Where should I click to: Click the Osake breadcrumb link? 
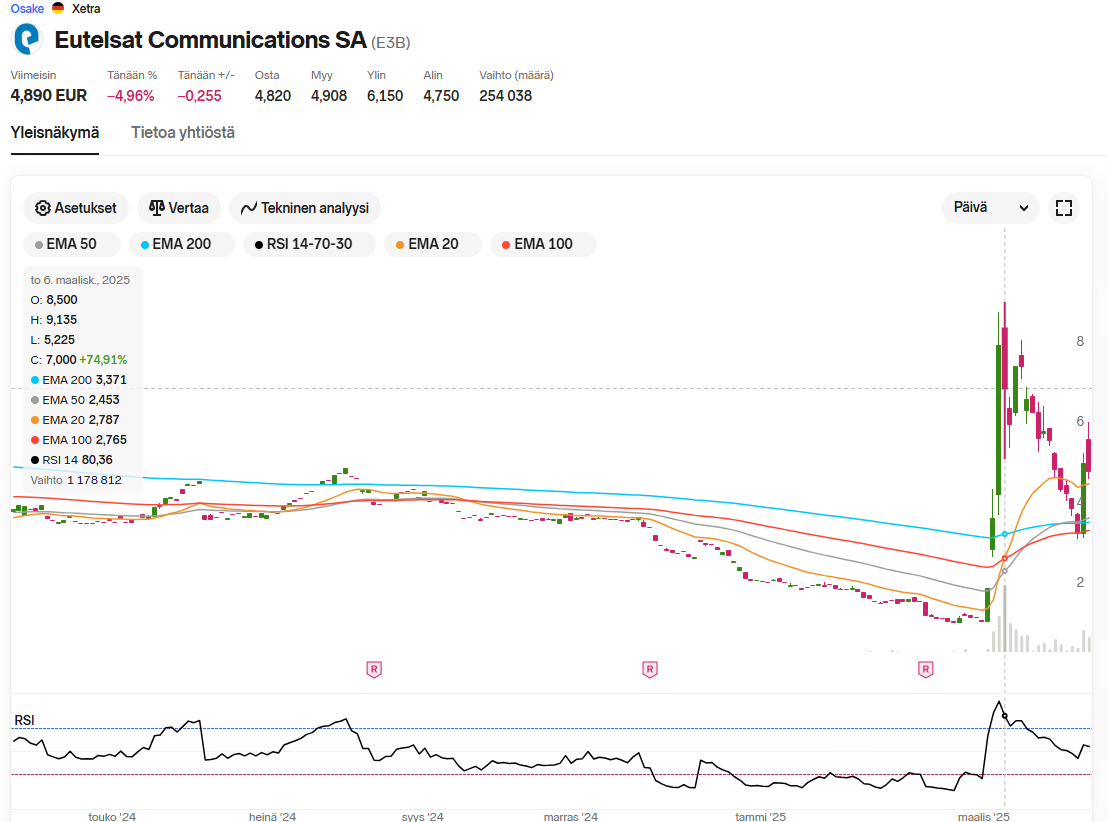point(27,8)
